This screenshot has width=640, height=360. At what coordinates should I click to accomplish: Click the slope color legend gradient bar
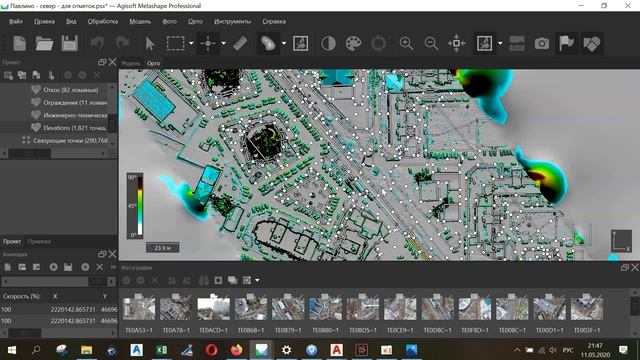(x=139, y=205)
